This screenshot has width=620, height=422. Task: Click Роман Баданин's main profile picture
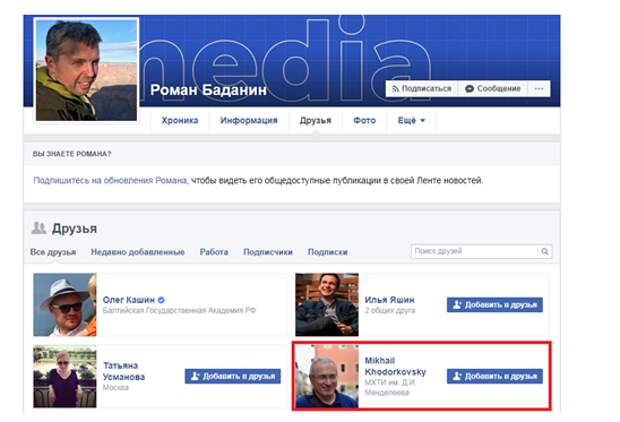pyautogui.click(x=87, y=70)
